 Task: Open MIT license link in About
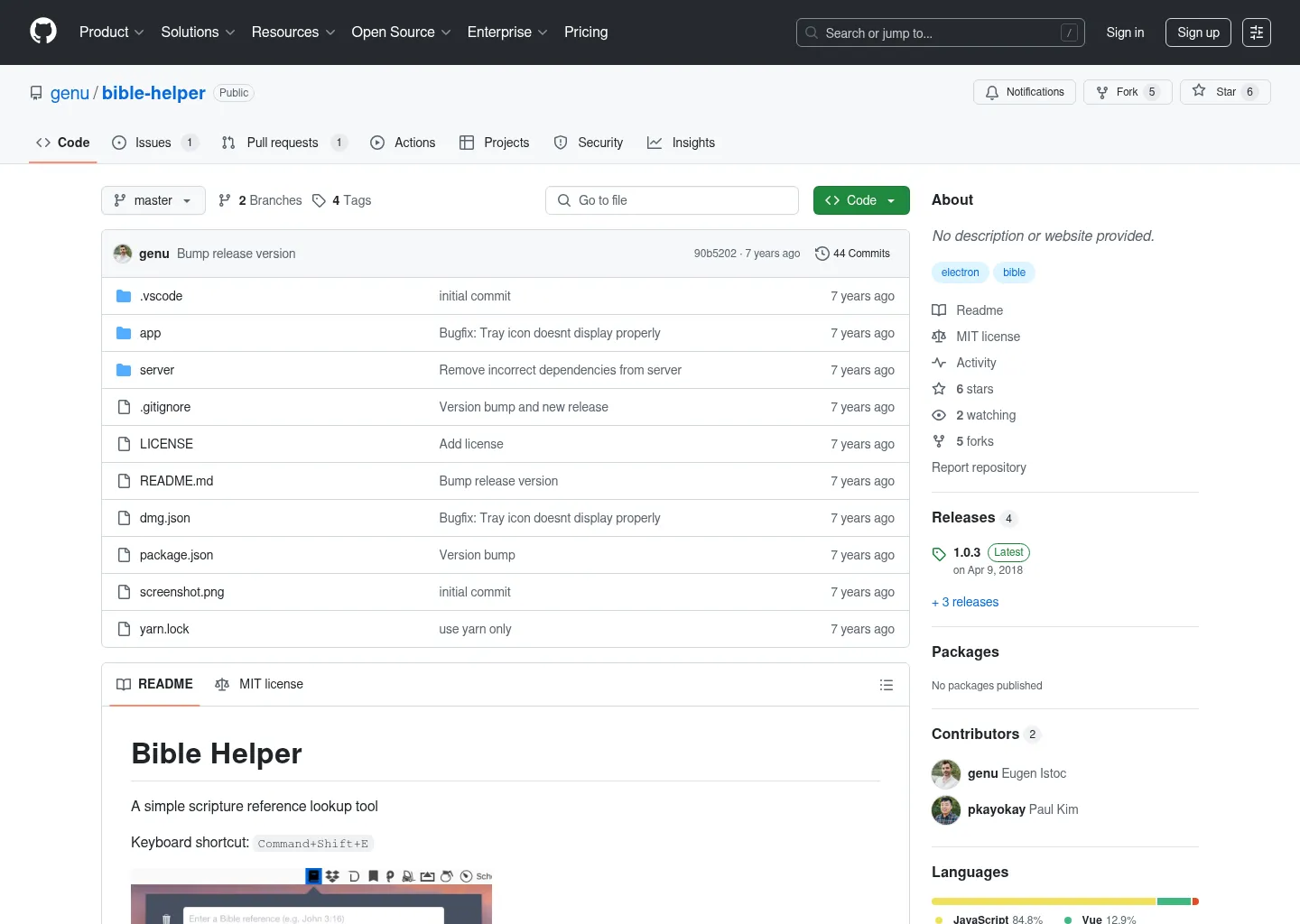point(976,337)
